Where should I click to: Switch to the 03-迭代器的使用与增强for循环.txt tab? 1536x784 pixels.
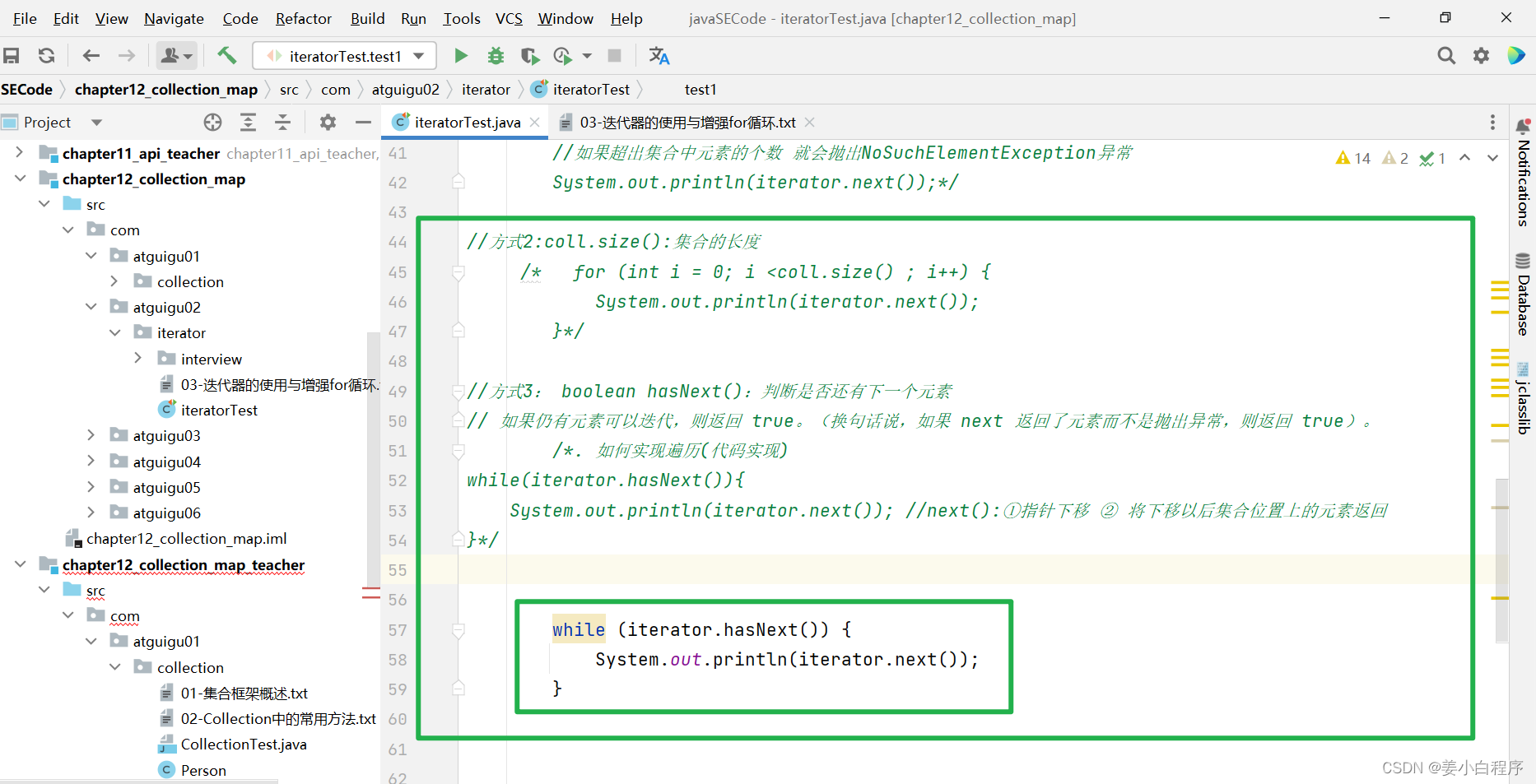687,122
